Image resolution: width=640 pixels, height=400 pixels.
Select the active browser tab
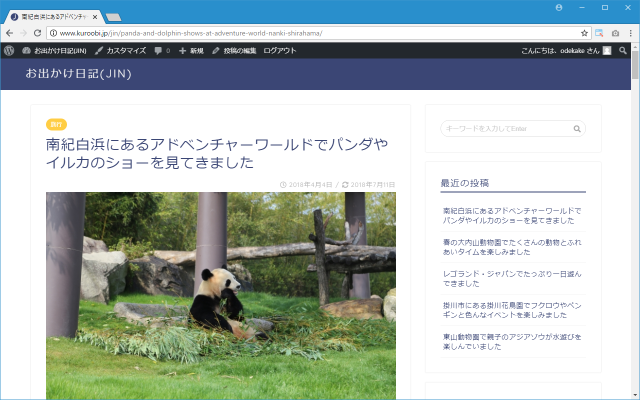53,17
